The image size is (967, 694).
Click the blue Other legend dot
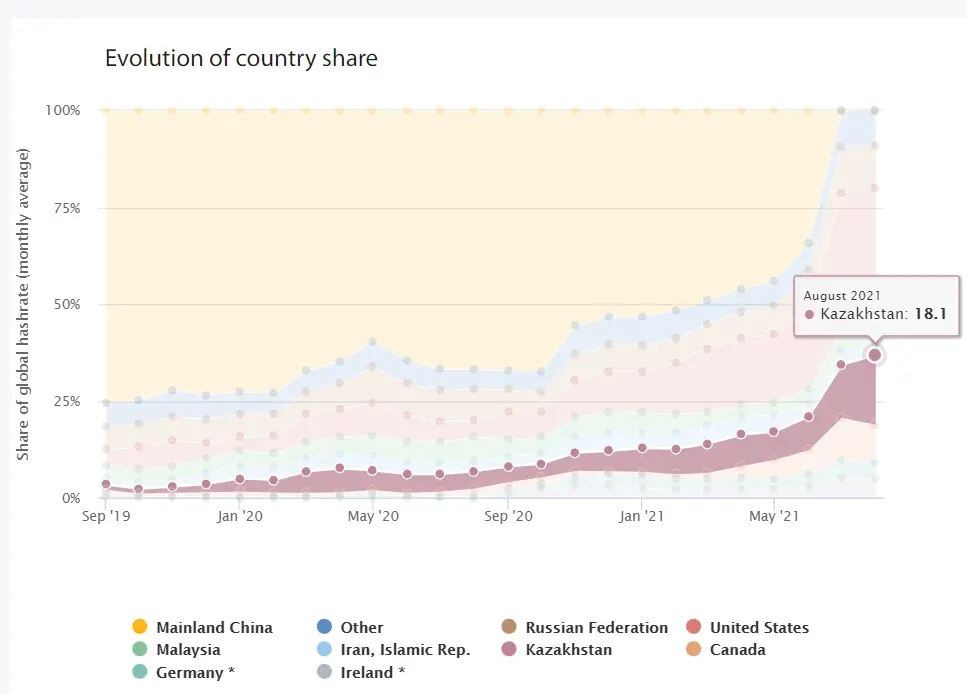(x=324, y=628)
